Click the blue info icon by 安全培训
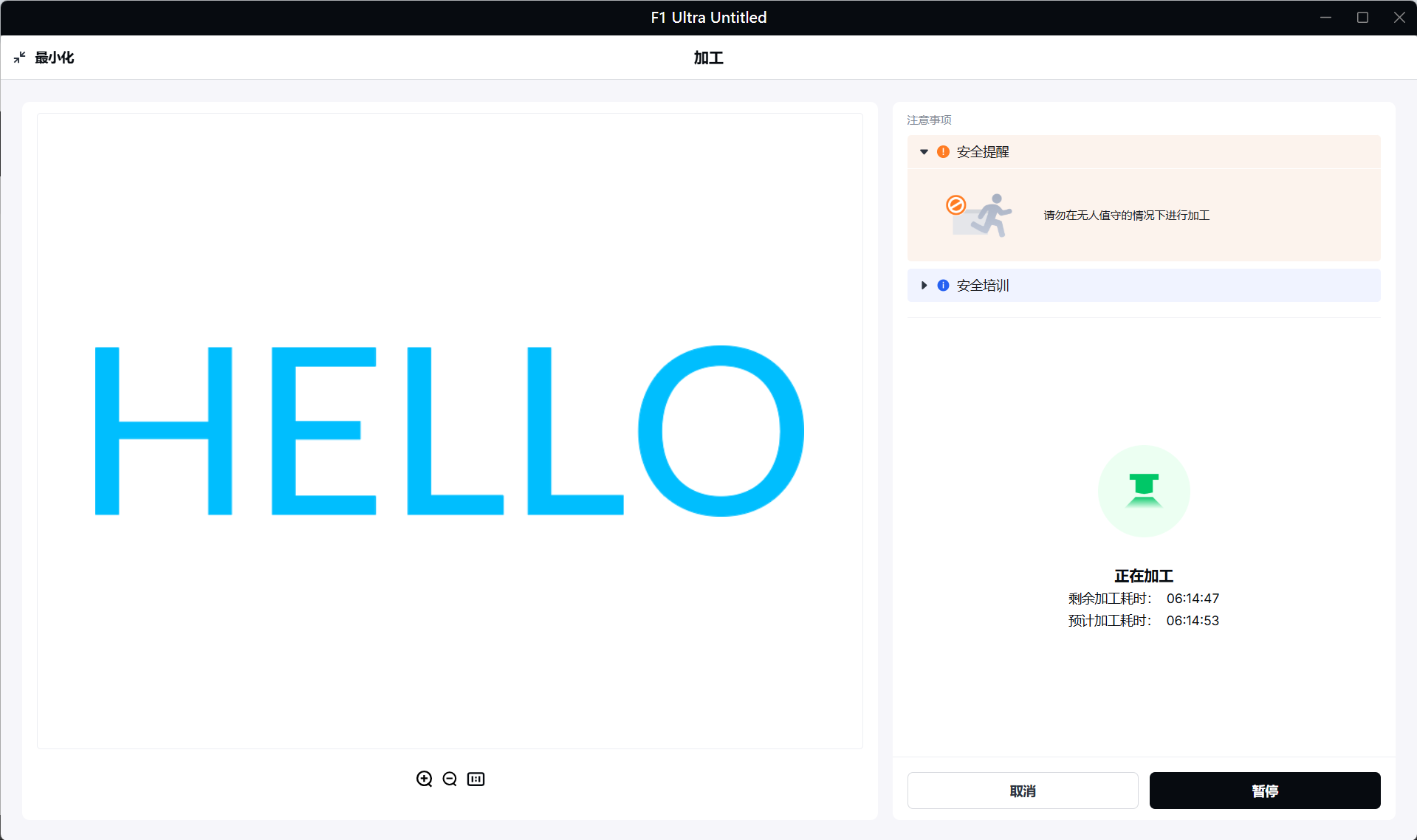Viewport: 1417px width, 840px height. [x=943, y=286]
